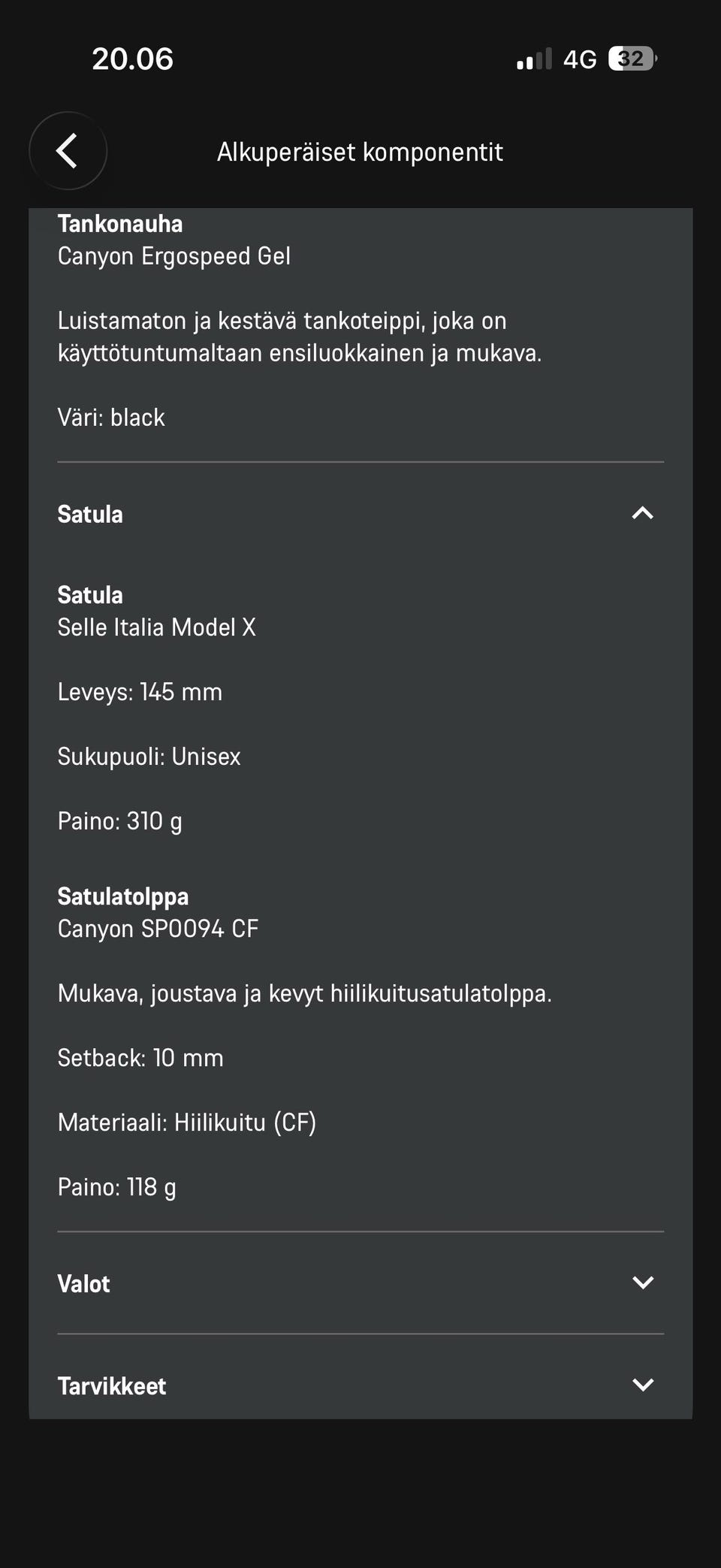Tap the Paino: 310 g line
This screenshot has height=1568, width=721.
(x=120, y=821)
